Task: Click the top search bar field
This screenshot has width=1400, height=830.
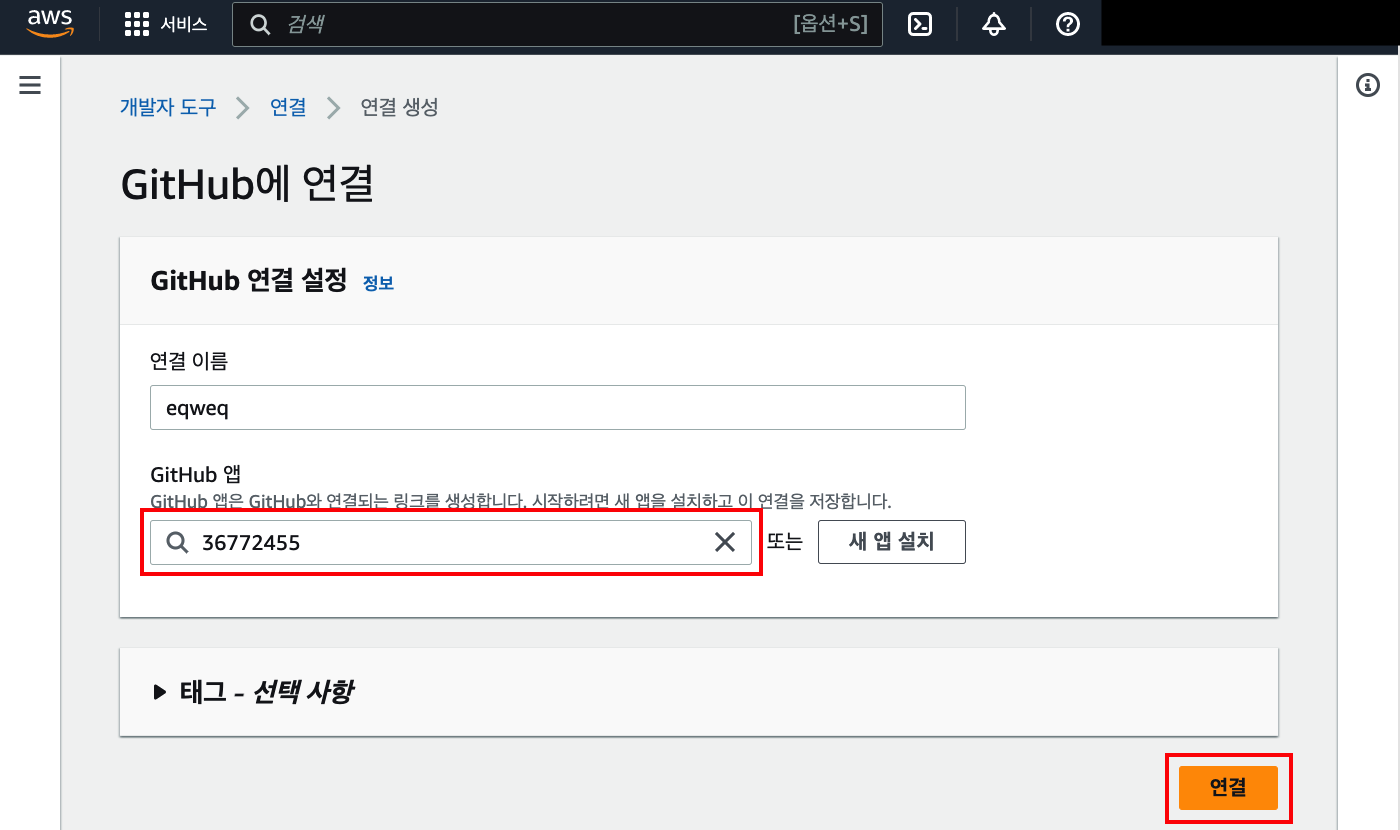Action: pos(557,24)
